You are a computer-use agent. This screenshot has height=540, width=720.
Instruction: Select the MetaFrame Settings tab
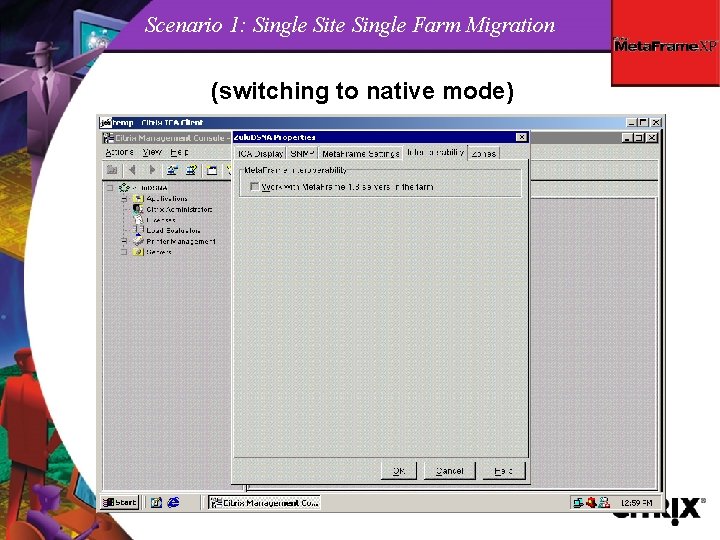click(x=360, y=154)
